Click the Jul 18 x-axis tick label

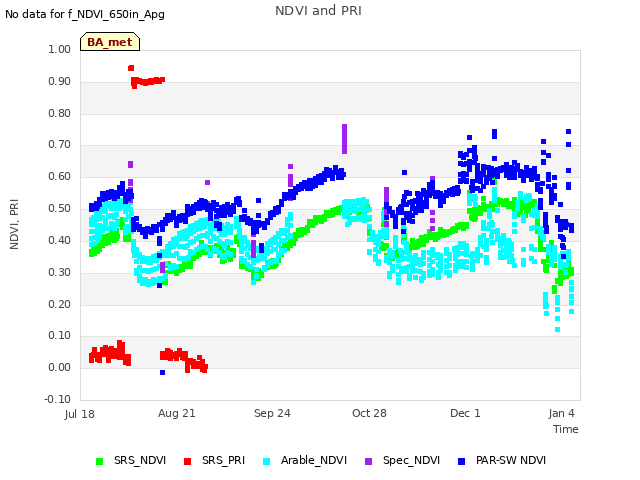(x=80, y=414)
